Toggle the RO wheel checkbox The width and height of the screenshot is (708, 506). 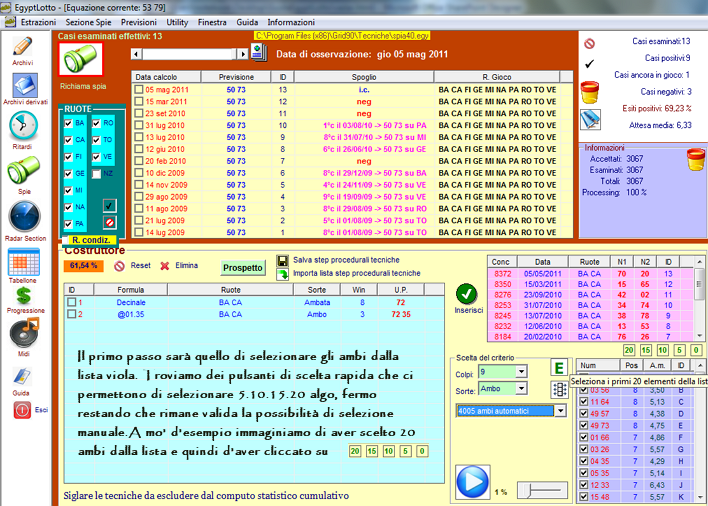pos(96,123)
